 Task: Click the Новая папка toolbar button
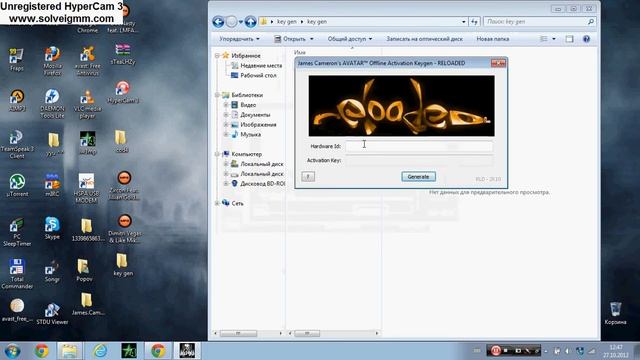(x=493, y=39)
